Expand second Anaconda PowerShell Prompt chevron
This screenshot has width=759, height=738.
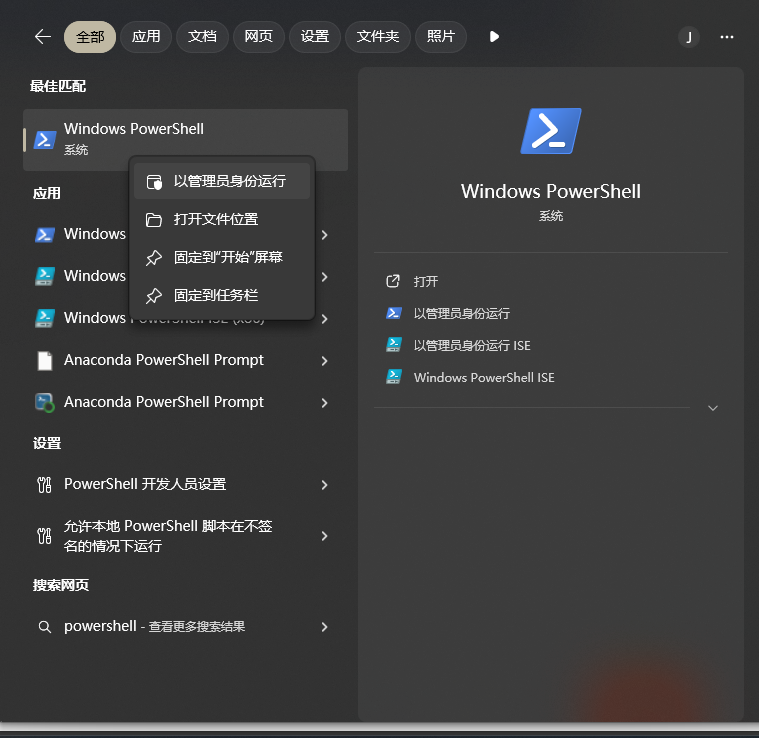tap(324, 403)
